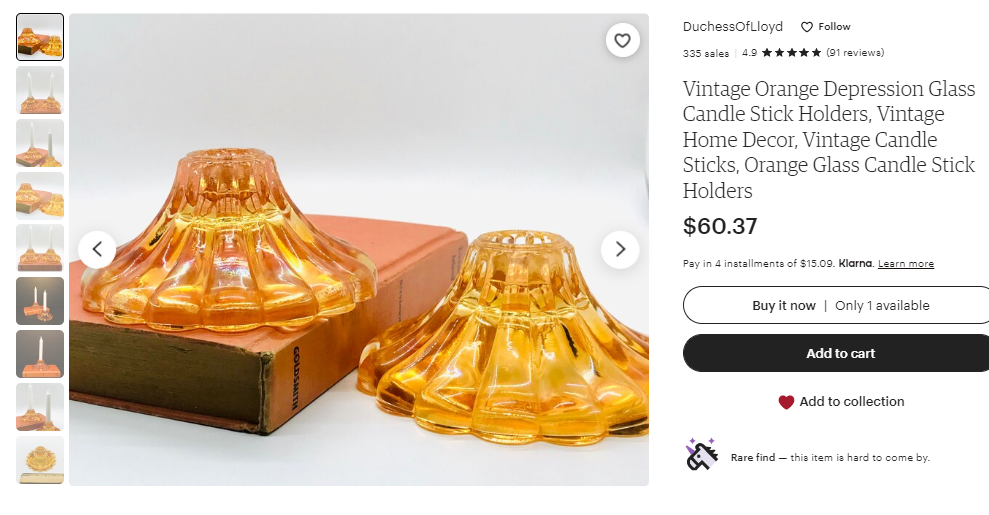Select the sixth thumbnail with the dark background
The image size is (989, 515).
(x=40, y=301)
